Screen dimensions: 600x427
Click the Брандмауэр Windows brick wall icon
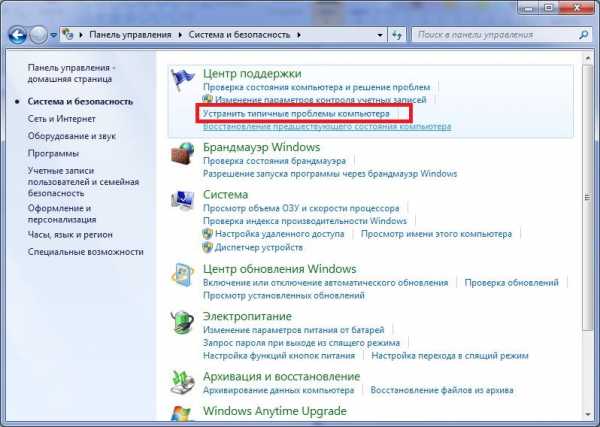[183, 153]
